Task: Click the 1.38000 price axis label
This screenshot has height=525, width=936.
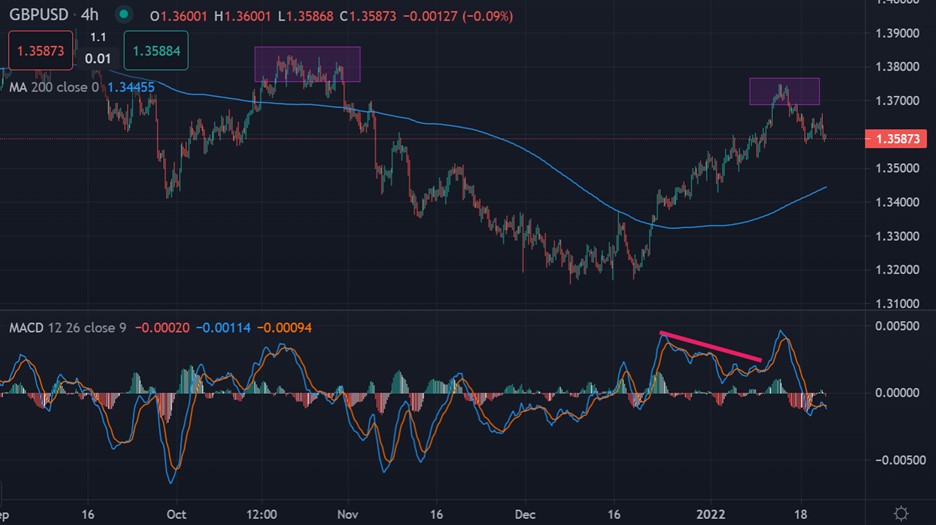Action: click(897, 67)
